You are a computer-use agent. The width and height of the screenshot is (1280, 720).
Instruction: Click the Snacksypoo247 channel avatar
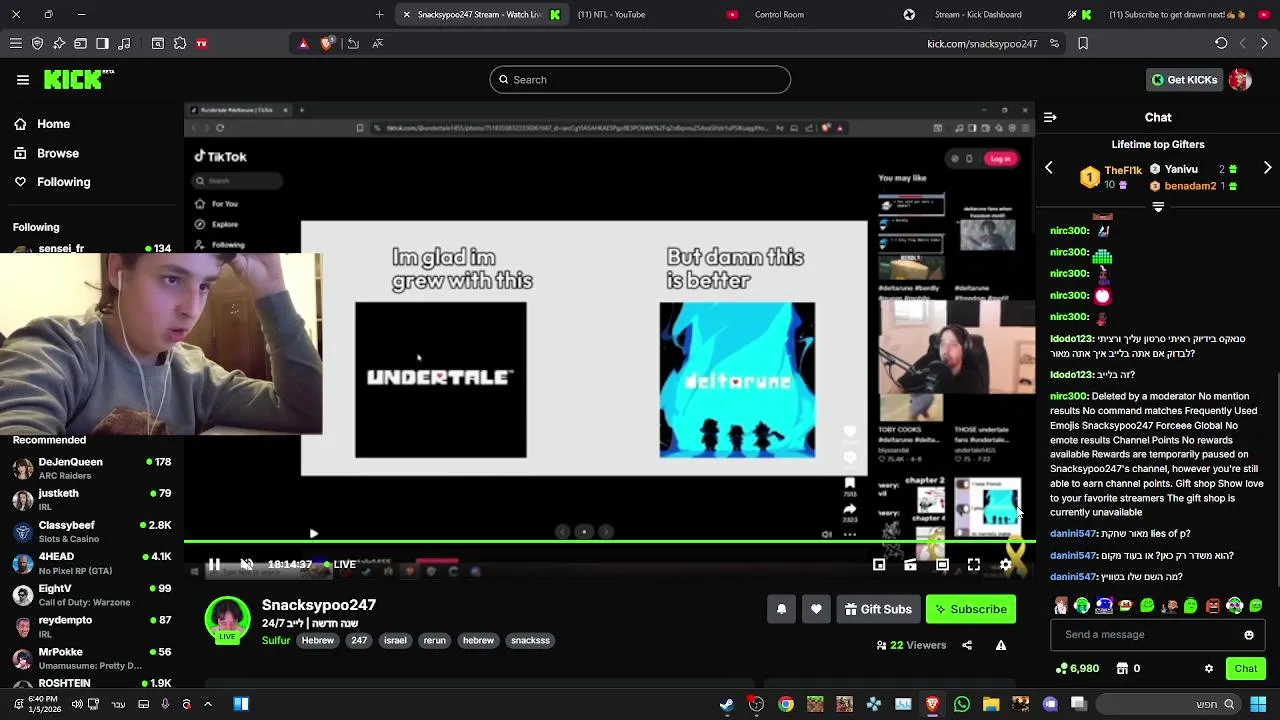(228, 619)
